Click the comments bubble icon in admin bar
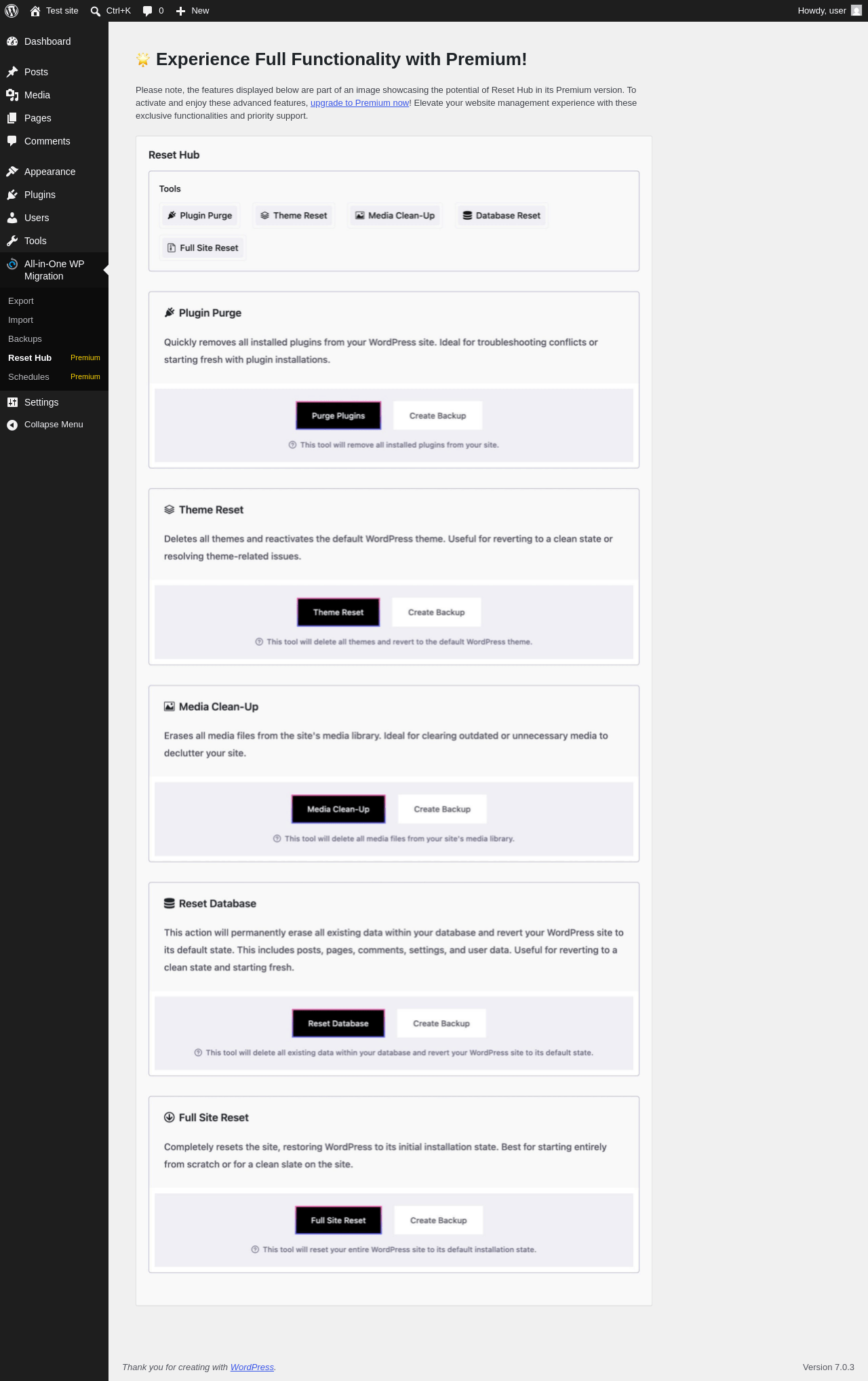Screen dimensions: 868x1381 (x=148, y=11)
